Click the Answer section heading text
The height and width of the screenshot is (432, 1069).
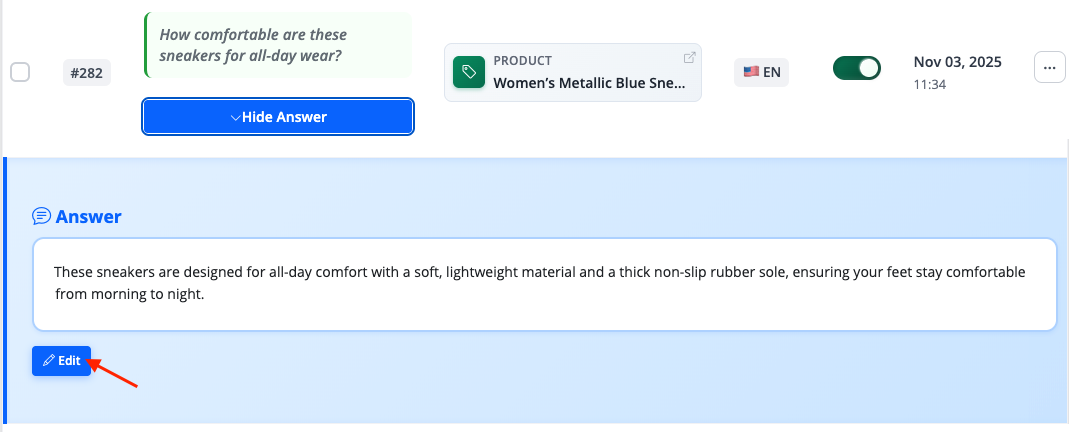[x=89, y=216]
